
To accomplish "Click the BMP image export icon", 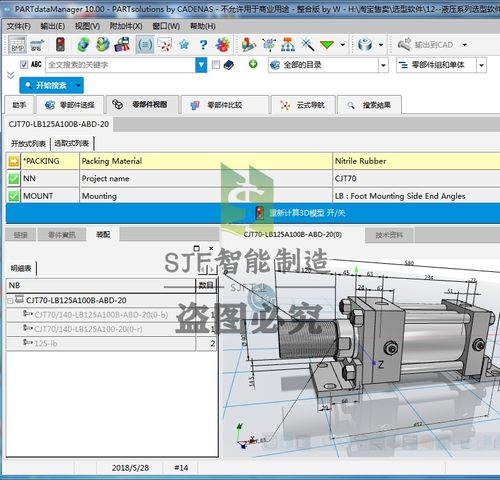I will 17,44.
